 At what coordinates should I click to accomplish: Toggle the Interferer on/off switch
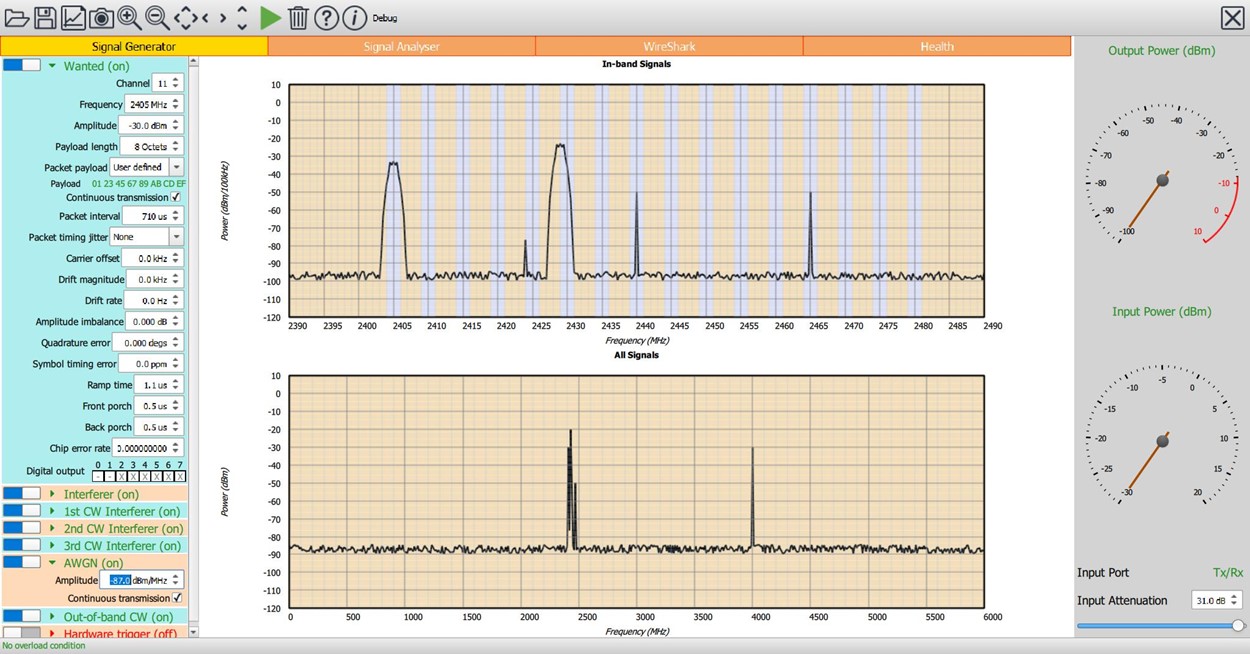(x=22, y=494)
